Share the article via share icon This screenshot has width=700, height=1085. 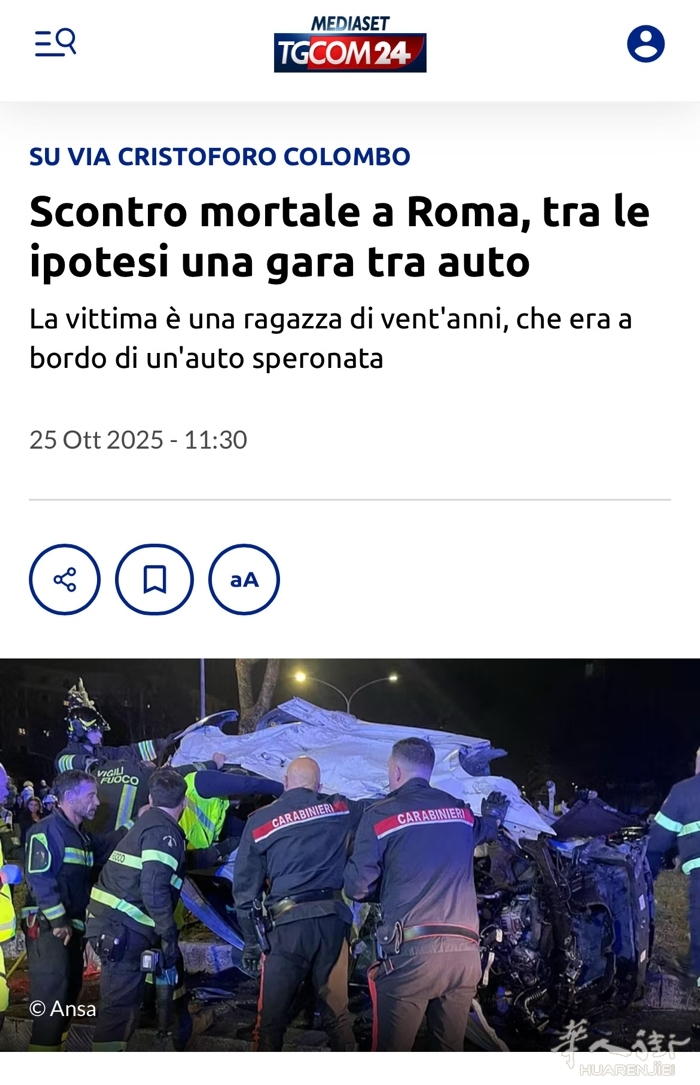64,579
